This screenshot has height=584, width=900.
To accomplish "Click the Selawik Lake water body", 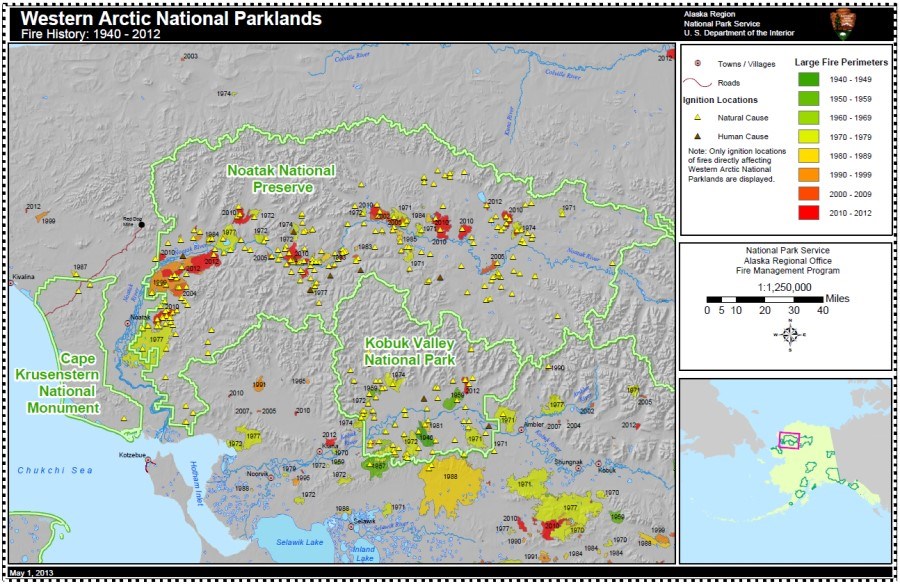I will 298,540.
